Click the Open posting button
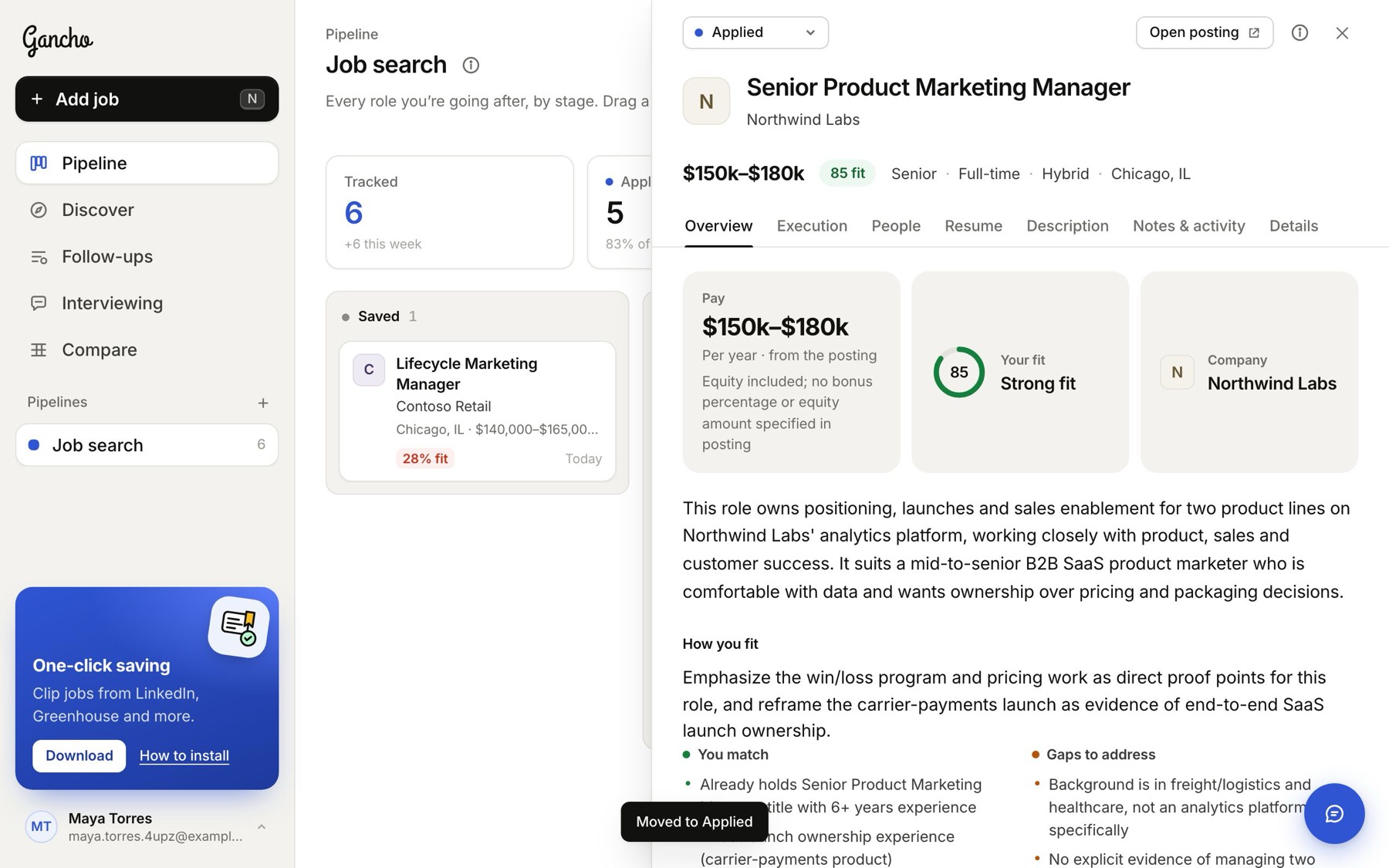 [1205, 32]
